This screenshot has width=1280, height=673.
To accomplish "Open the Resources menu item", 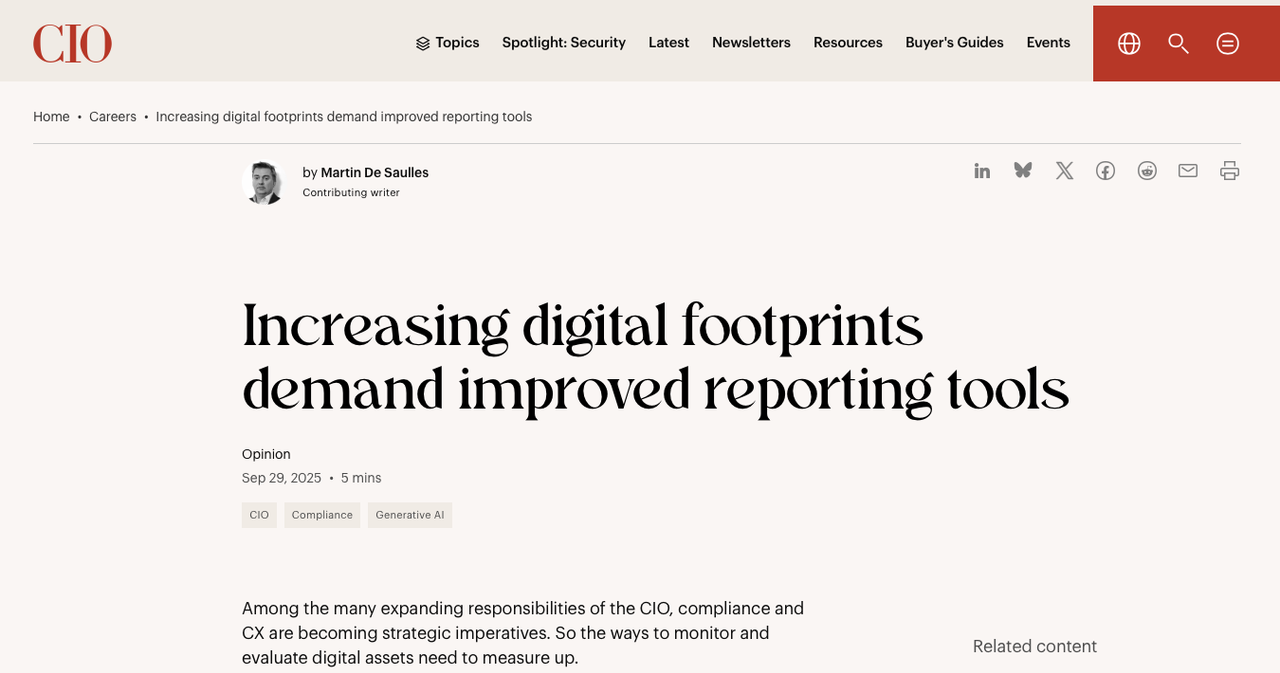I will coord(848,43).
